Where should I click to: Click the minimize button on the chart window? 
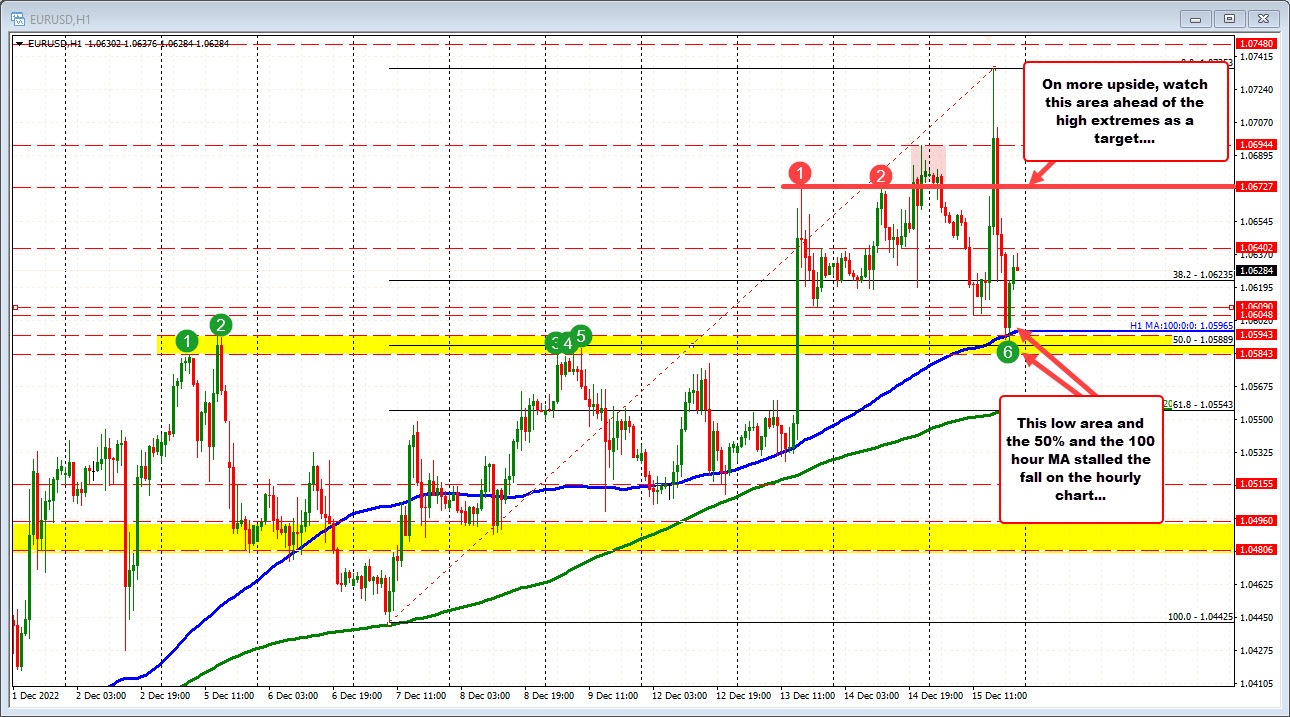click(x=1194, y=18)
